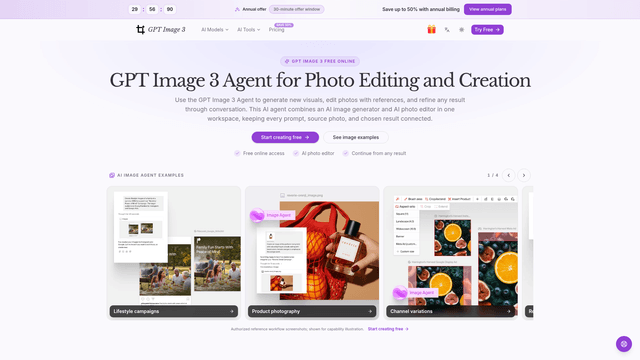Click the Image Agent tag on product photo

tap(272, 215)
